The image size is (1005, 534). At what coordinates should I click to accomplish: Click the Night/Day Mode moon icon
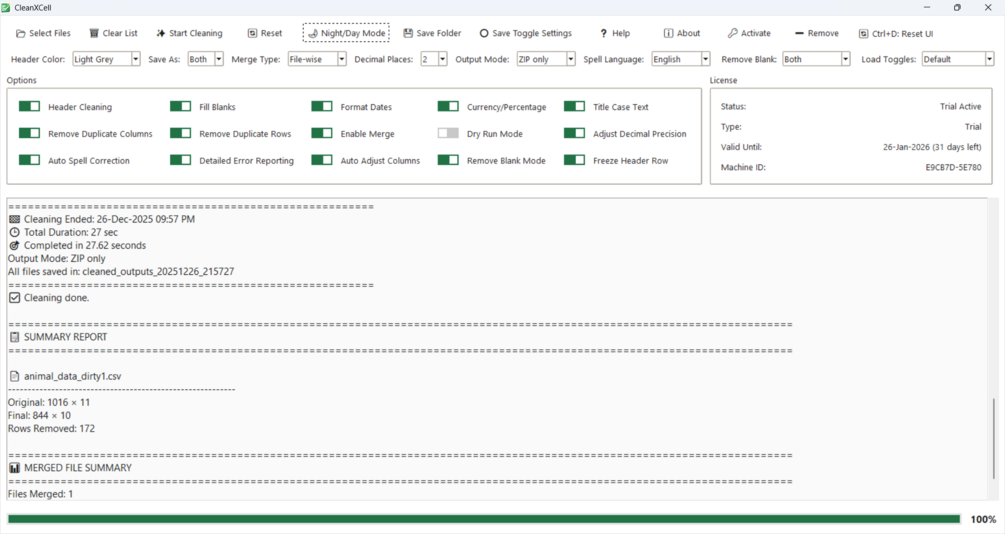click(313, 33)
